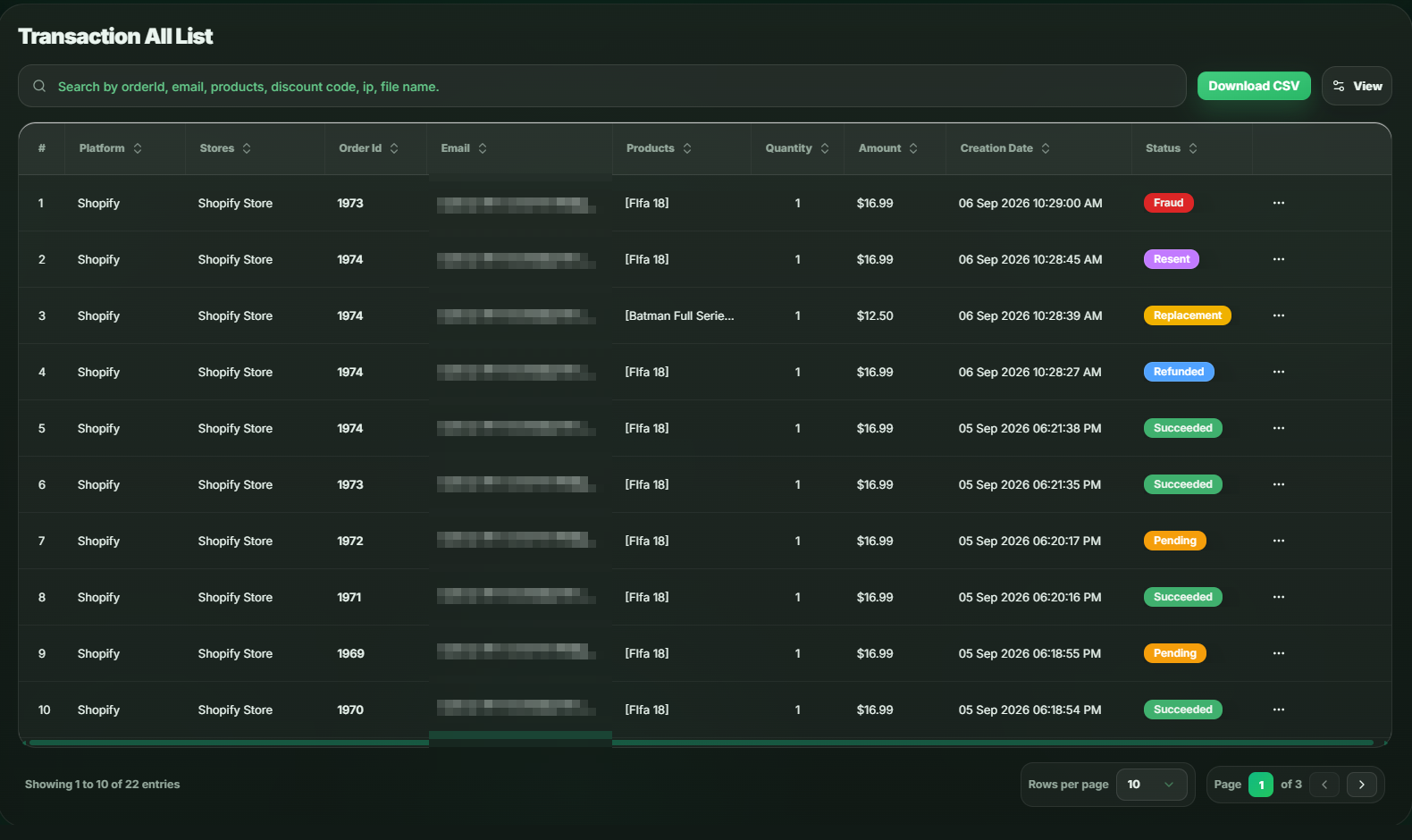Click the Transaction All List heading

point(115,36)
